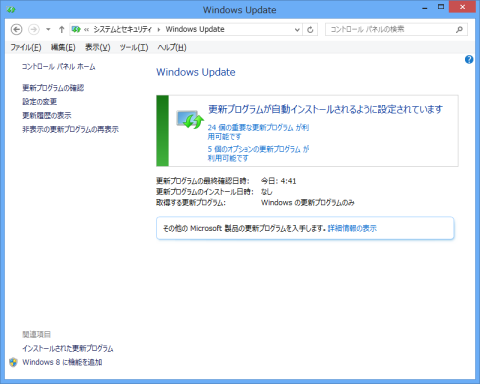Click the Windows Update page heading

click(196, 72)
